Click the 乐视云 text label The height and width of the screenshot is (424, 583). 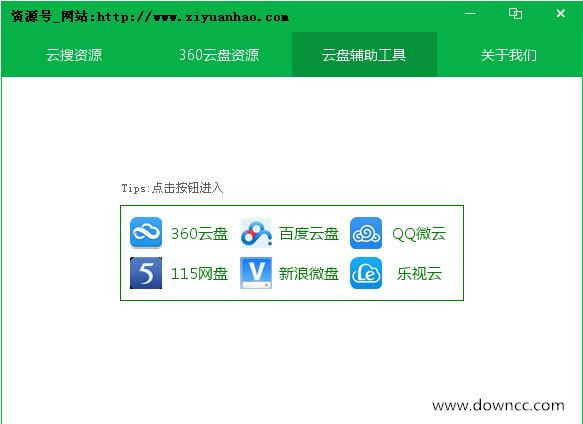tap(419, 274)
